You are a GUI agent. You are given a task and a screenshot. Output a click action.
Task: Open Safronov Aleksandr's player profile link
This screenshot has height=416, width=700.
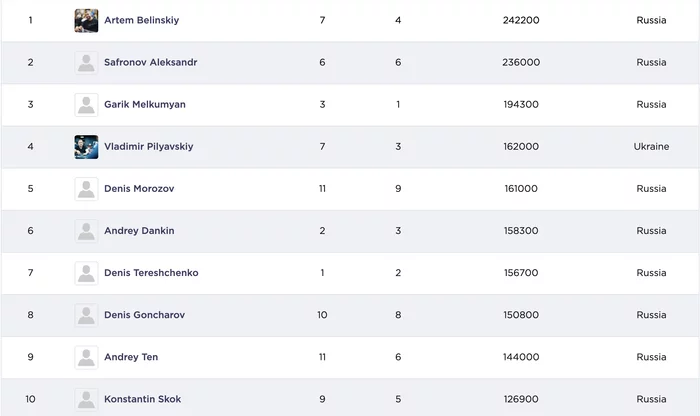click(150, 62)
